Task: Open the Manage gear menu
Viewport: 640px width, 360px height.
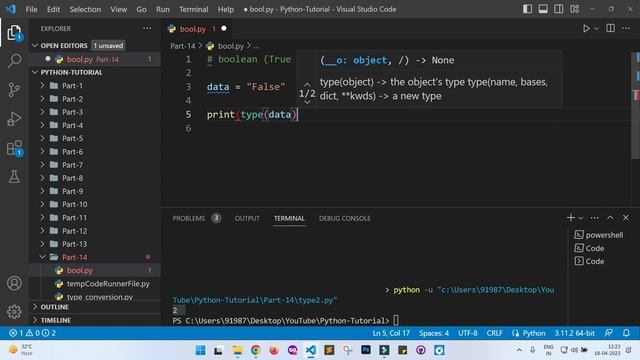Action: tap(14, 311)
